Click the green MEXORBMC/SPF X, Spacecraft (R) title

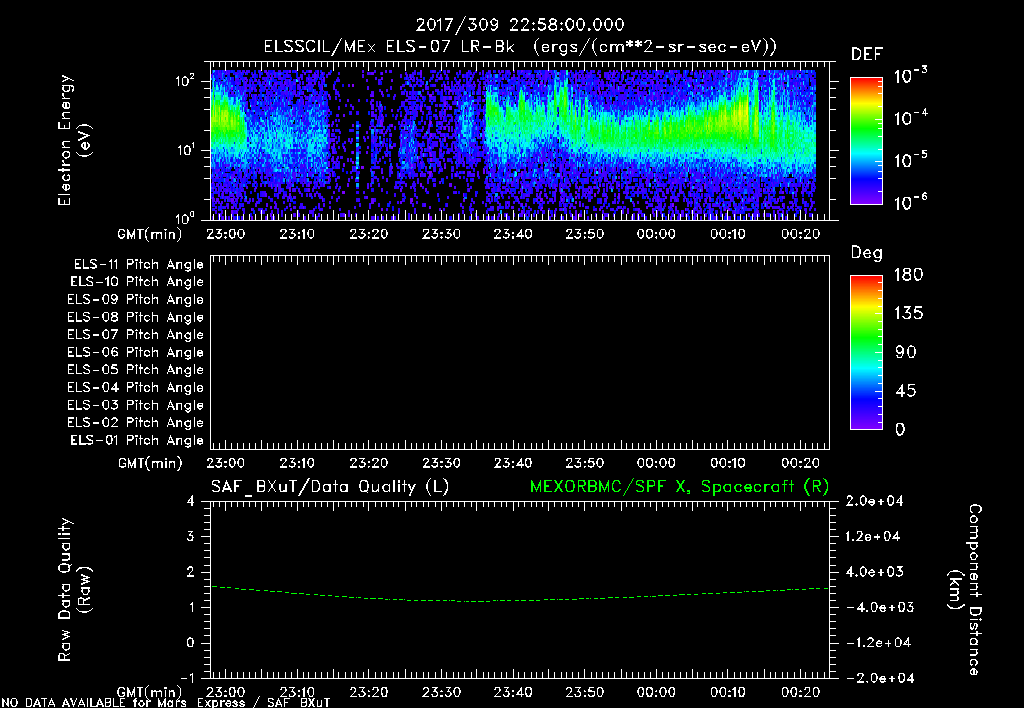[x=679, y=487]
